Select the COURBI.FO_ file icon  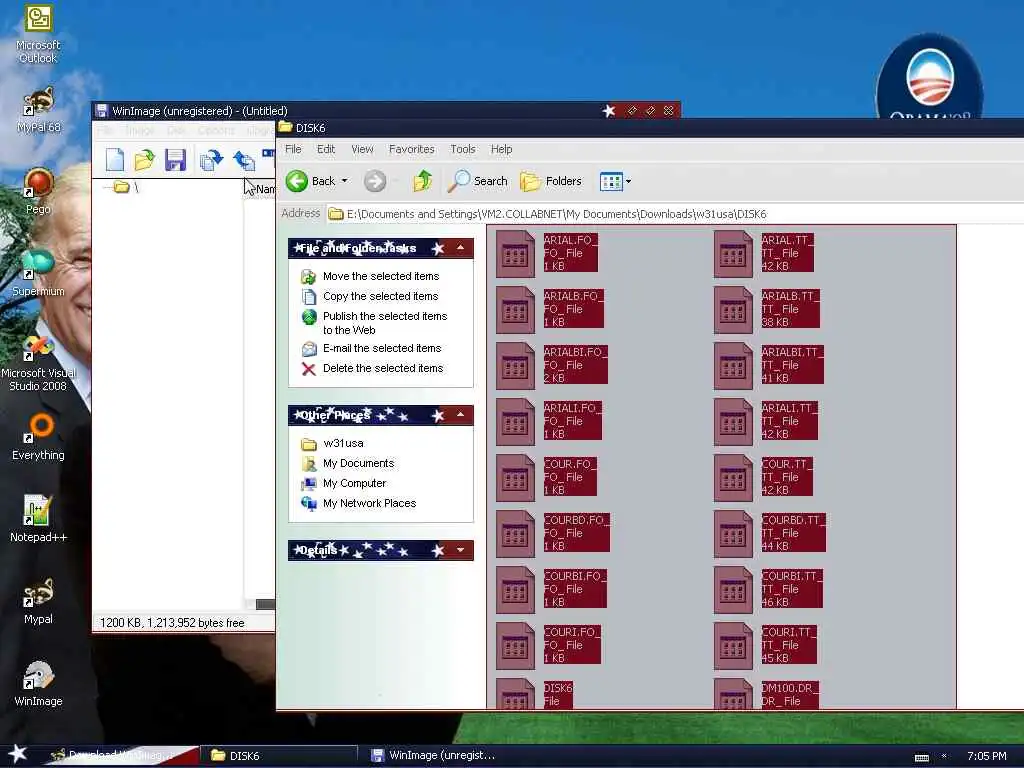tap(515, 590)
